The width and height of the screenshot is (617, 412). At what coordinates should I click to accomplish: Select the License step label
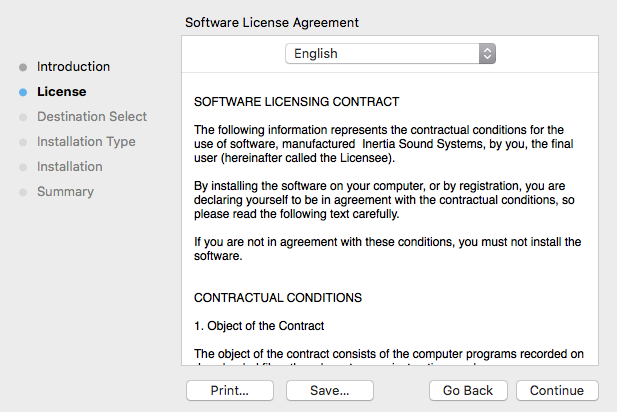pos(61,92)
